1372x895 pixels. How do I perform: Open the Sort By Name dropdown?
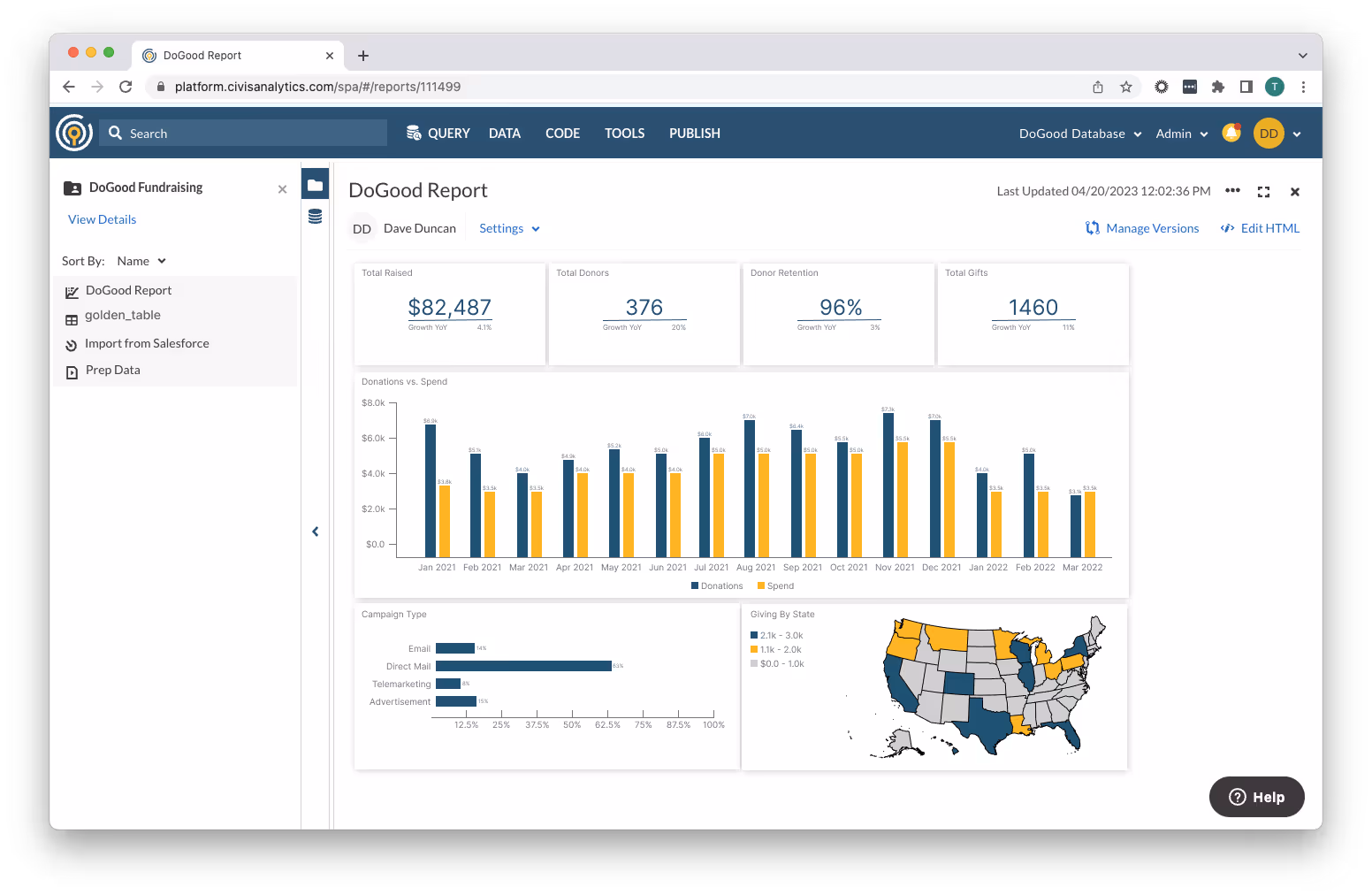141,261
